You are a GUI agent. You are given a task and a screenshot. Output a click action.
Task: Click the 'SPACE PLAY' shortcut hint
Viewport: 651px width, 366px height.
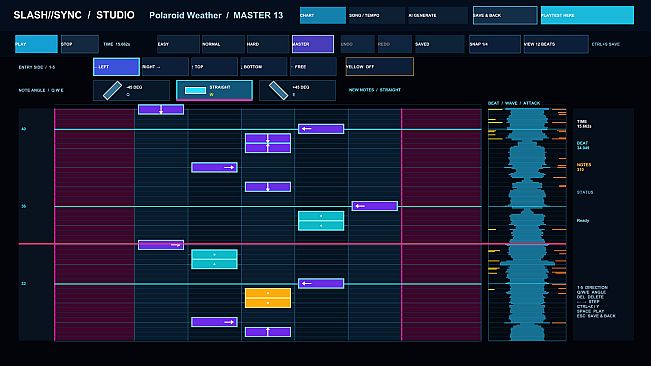(x=590, y=311)
